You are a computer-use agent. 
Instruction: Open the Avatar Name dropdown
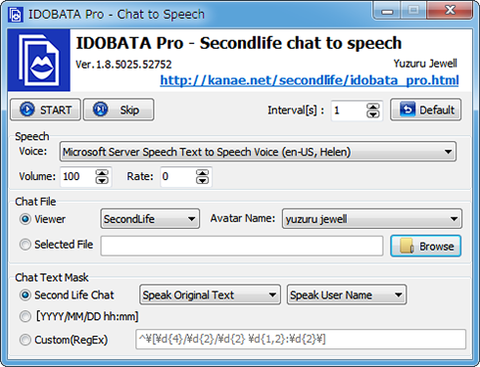[x=372, y=219]
